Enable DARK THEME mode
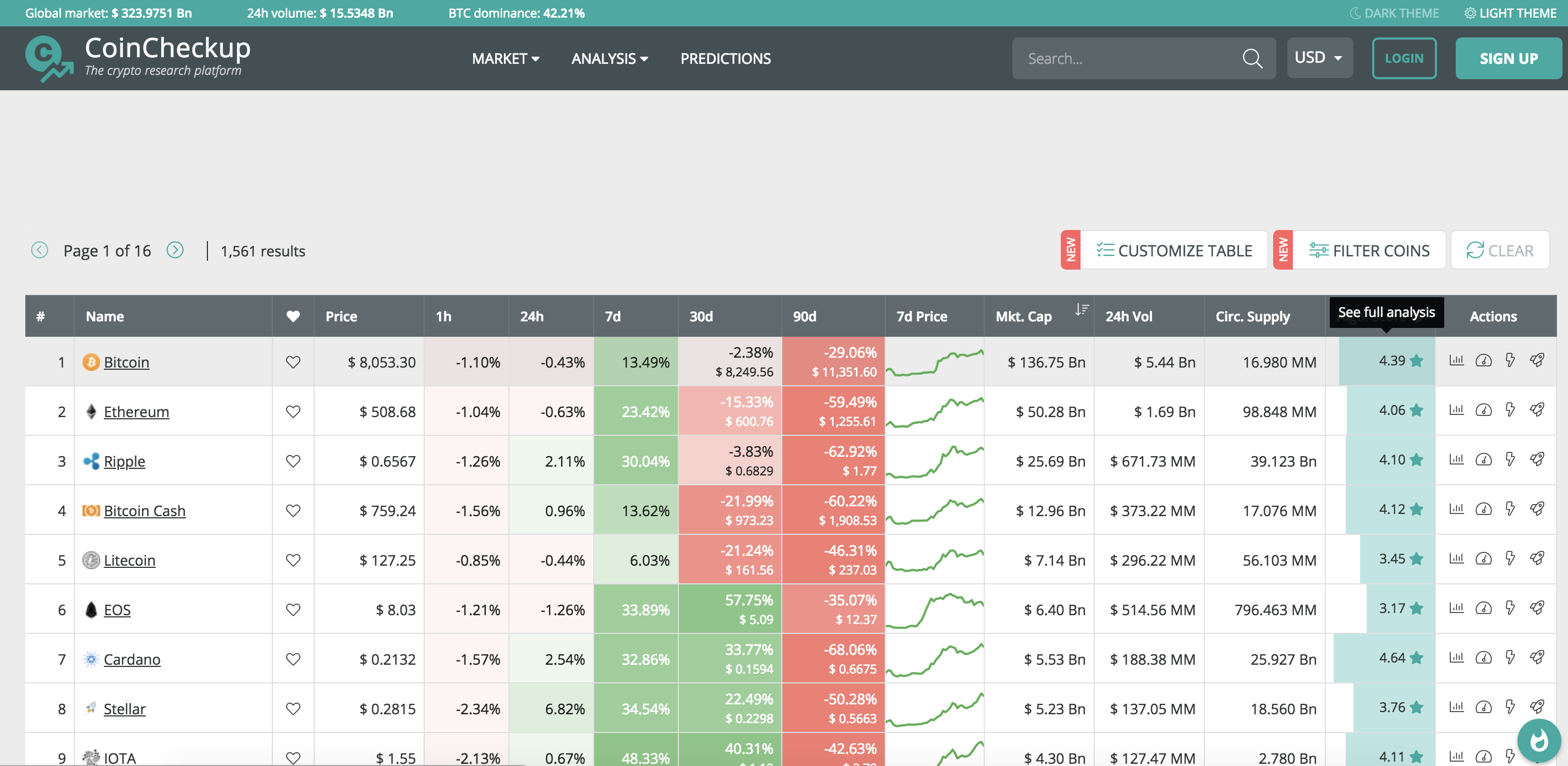Image resolution: width=1568 pixels, height=766 pixels. pyautogui.click(x=1395, y=12)
